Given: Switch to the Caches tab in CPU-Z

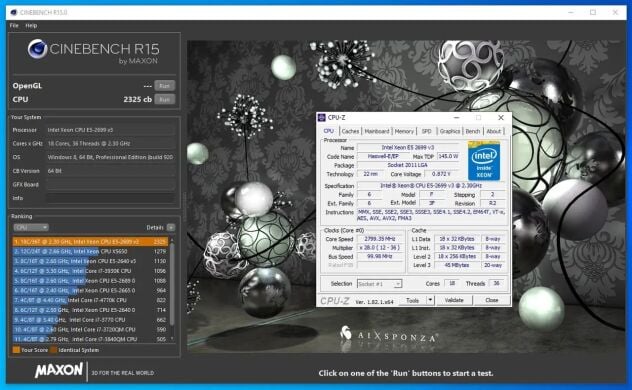Looking at the screenshot, I should tap(350, 131).
